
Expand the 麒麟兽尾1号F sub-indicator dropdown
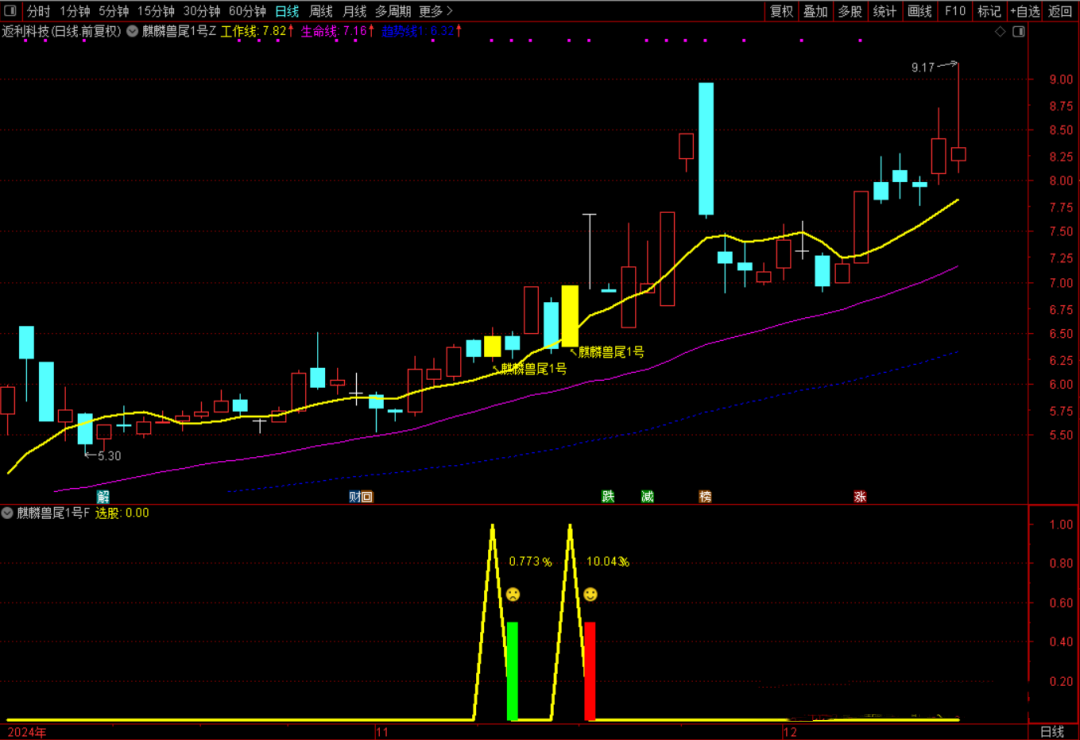coord(8,513)
